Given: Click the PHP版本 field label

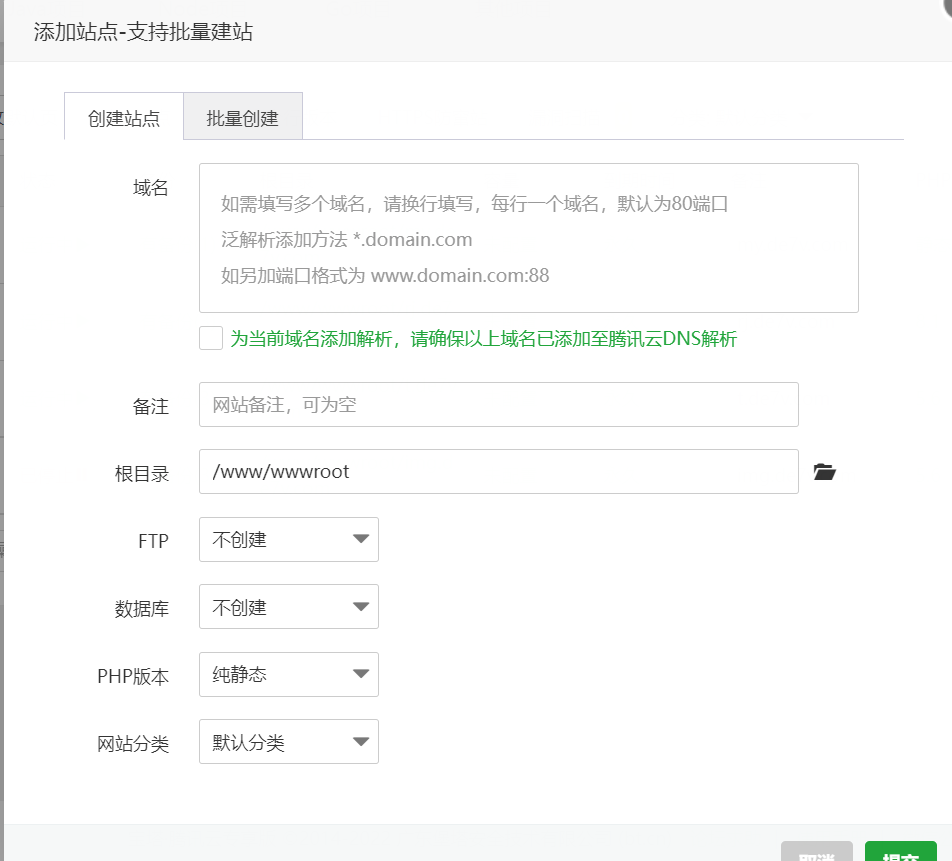Looking at the screenshot, I should [133, 677].
